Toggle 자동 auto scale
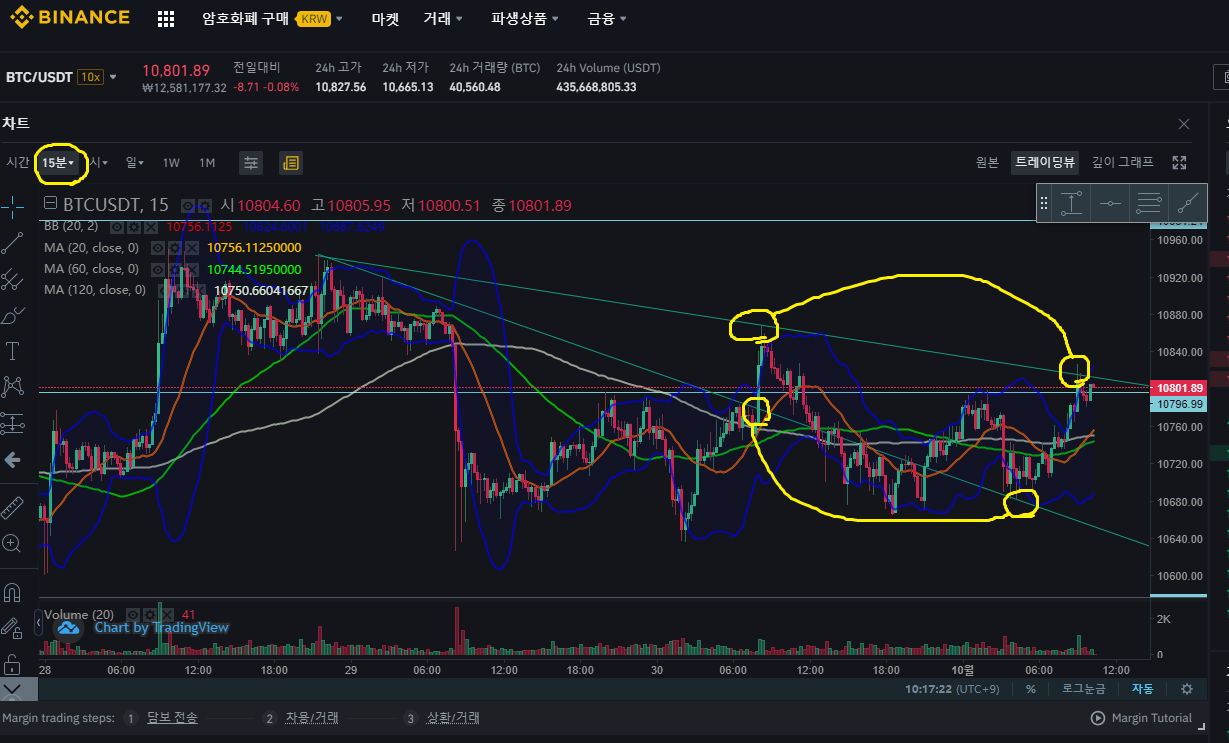Image resolution: width=1229 pixels, height=743 pixels. (1142, 689)
